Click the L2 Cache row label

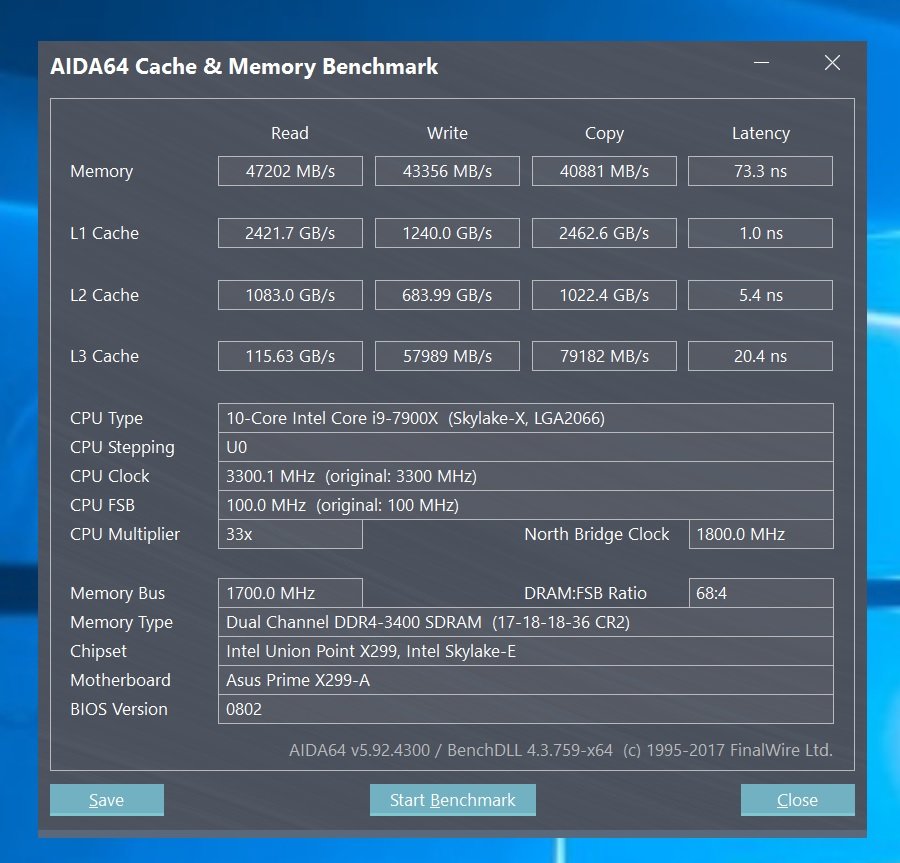pyautogui.click(x=104, y=295)
